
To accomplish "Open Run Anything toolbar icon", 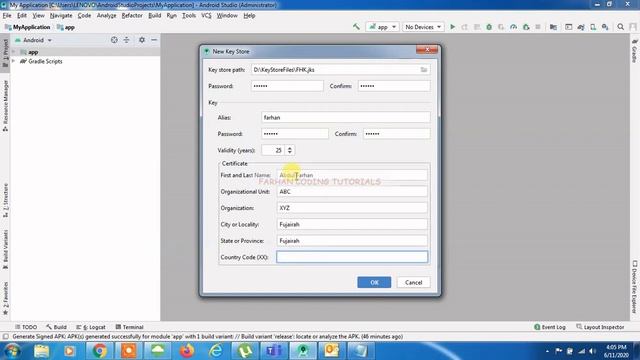I will [x=569, y=27].
